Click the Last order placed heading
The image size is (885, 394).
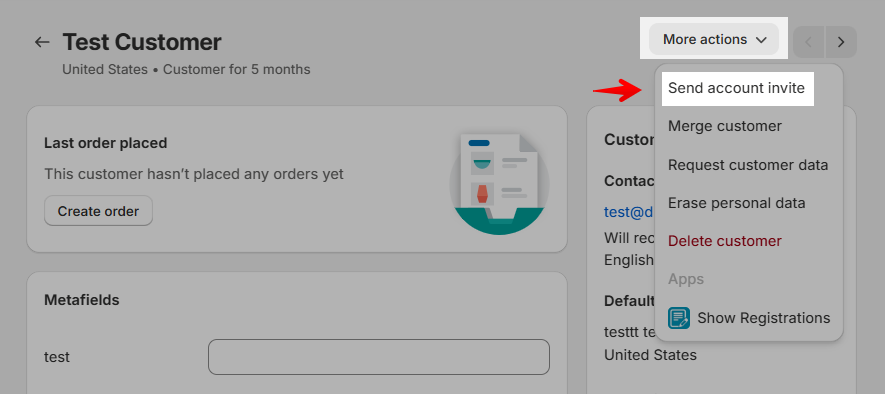106,143
